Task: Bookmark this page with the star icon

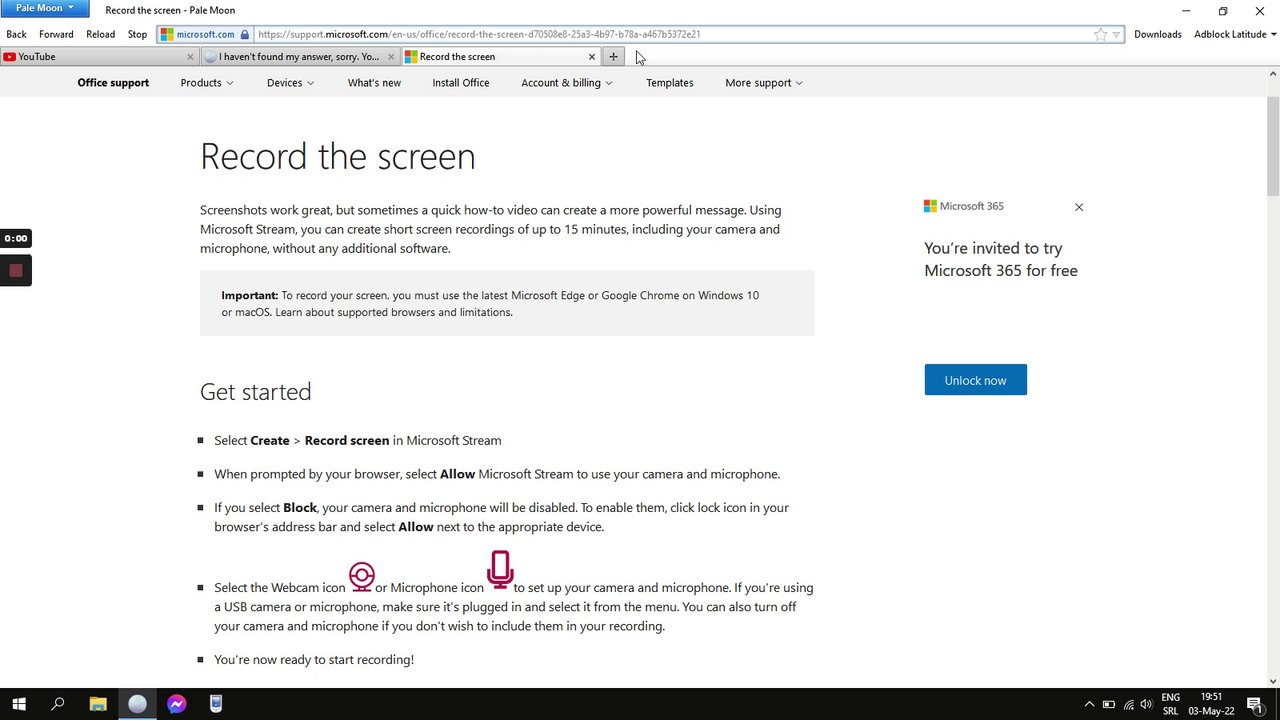Action: pyautogui.click(x=1100, y=34)
